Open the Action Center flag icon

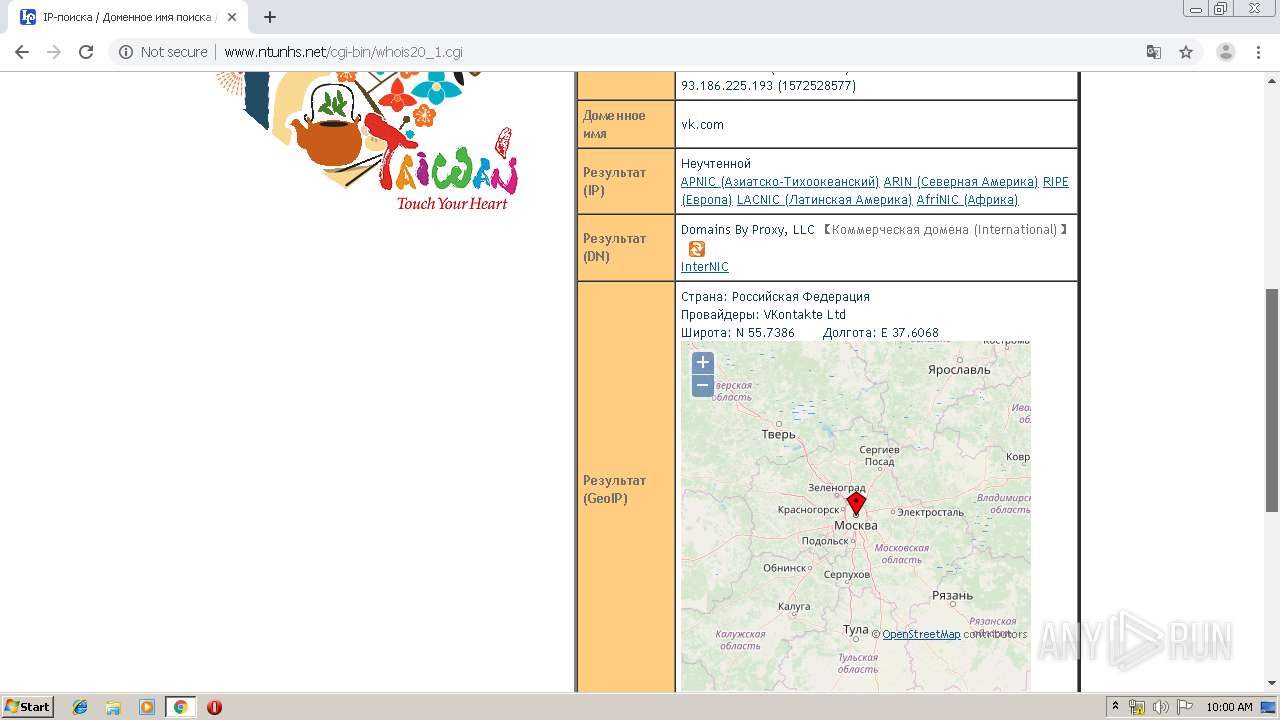pyautogui.click(x=1184, y=707)
